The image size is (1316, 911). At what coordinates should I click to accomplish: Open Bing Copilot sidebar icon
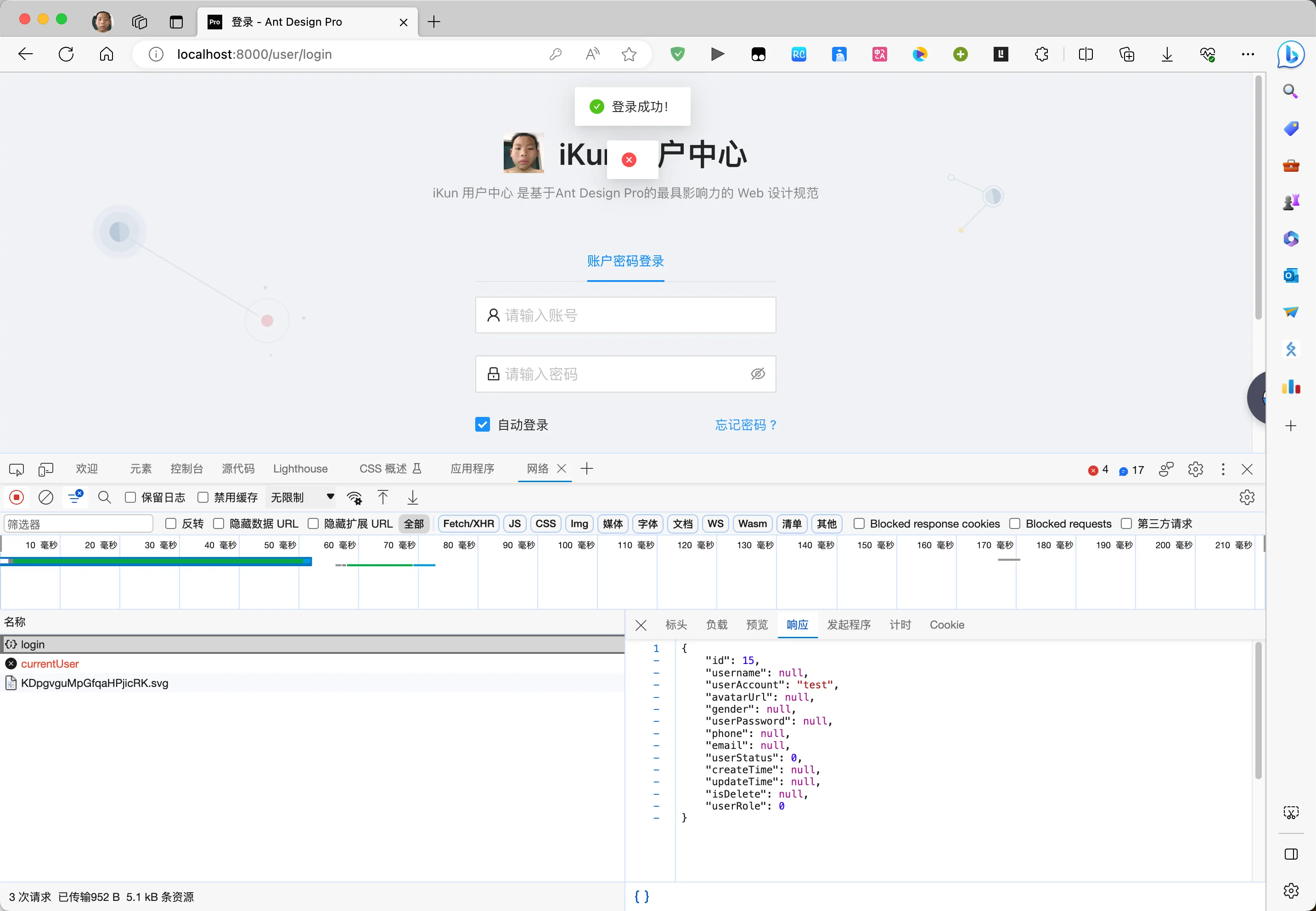(1291, 55)
